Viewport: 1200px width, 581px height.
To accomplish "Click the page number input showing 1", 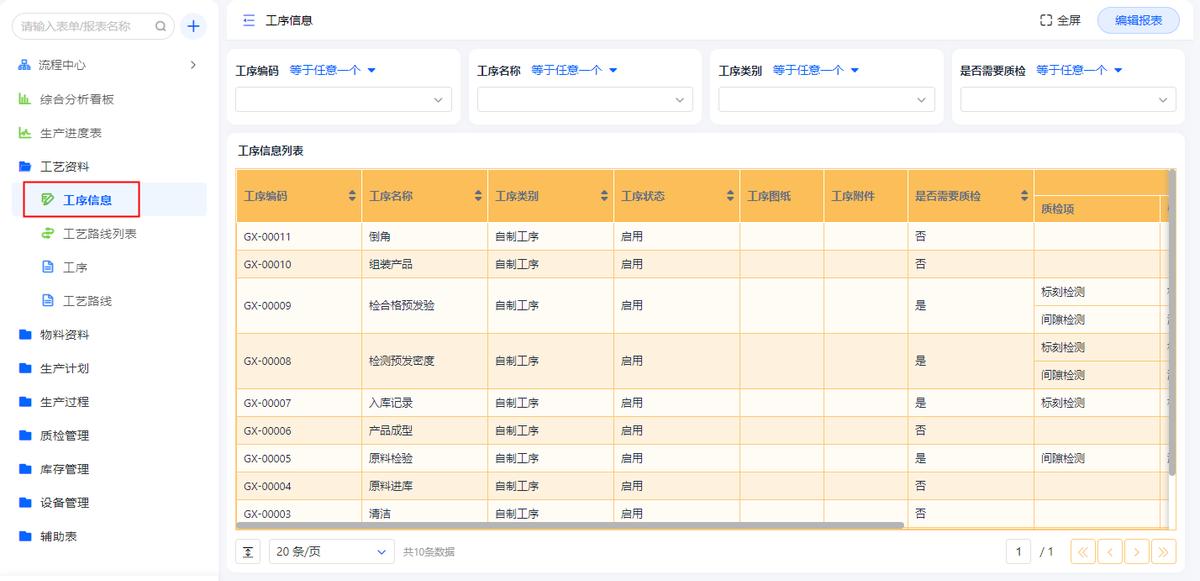I will point(1017,551).
